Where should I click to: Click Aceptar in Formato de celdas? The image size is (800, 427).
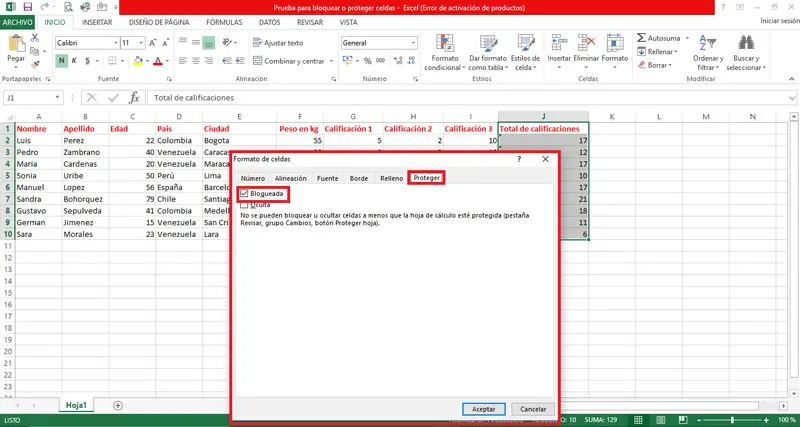pyautogui.click(x=484, y=409)
